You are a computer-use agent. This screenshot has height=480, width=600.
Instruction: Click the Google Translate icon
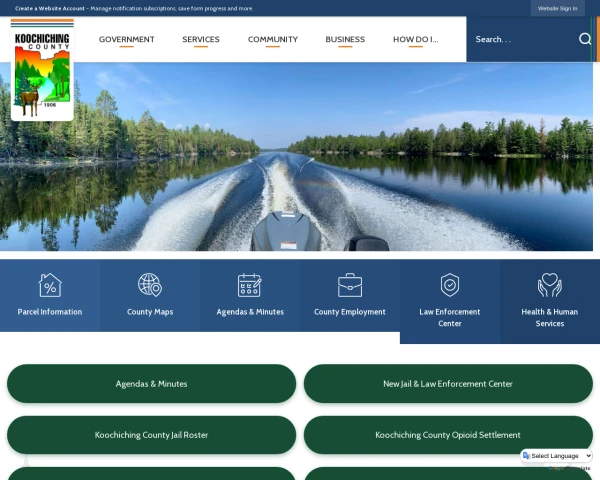pos(526,456)
